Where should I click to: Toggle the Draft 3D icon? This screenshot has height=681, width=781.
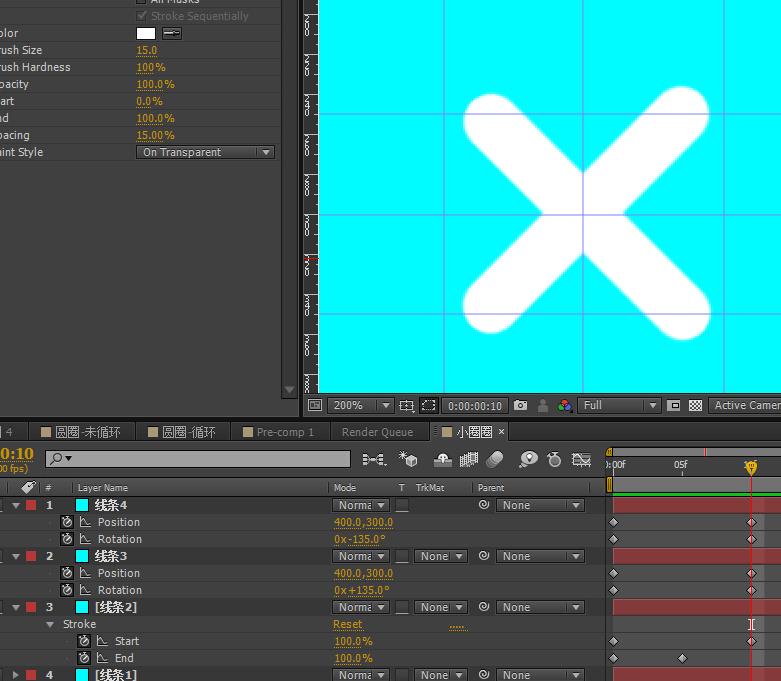point(408,459)
